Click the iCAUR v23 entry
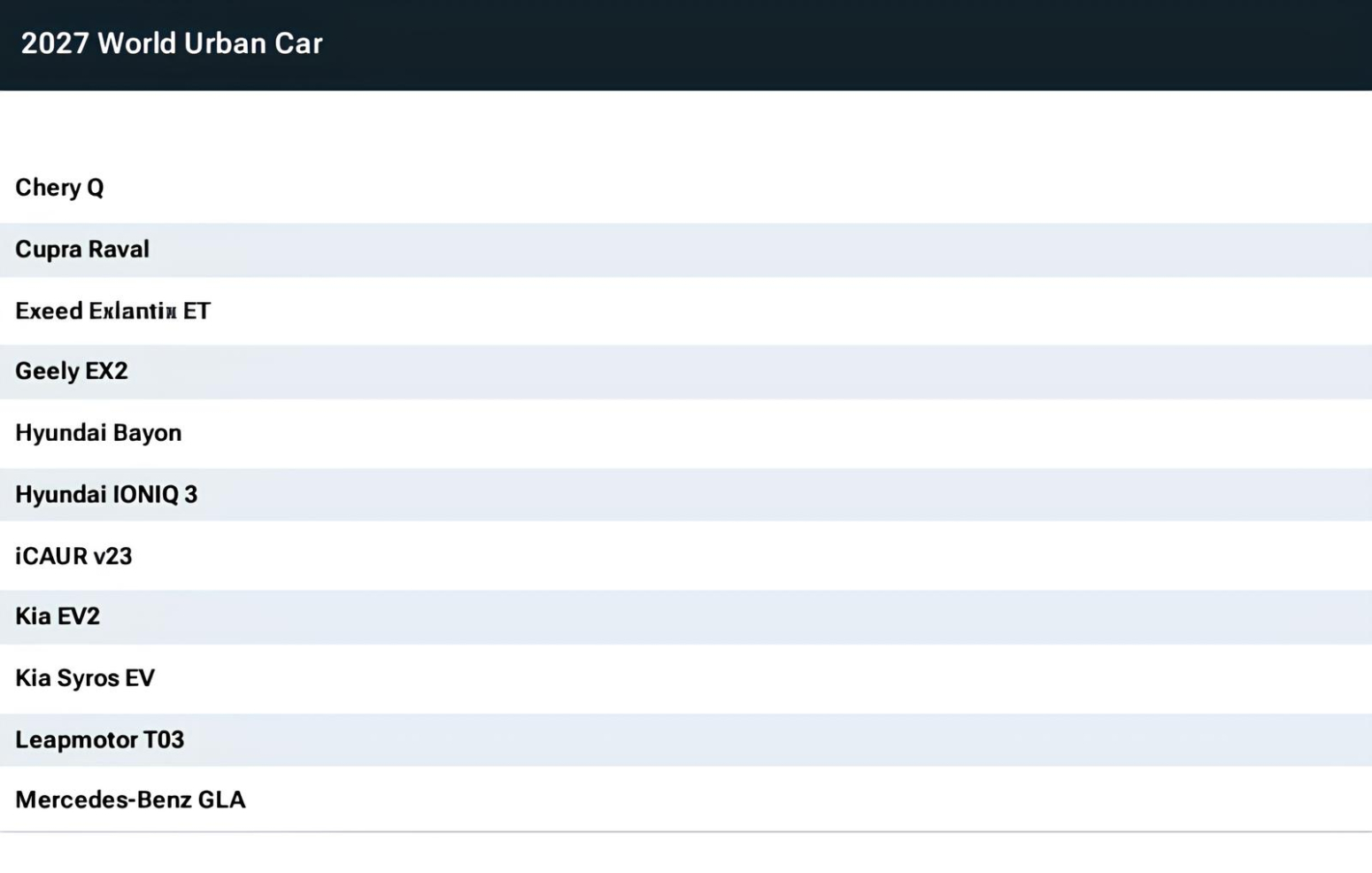Image resolution: width=1372 pixels, height=873 pixels. coord(686,555)
